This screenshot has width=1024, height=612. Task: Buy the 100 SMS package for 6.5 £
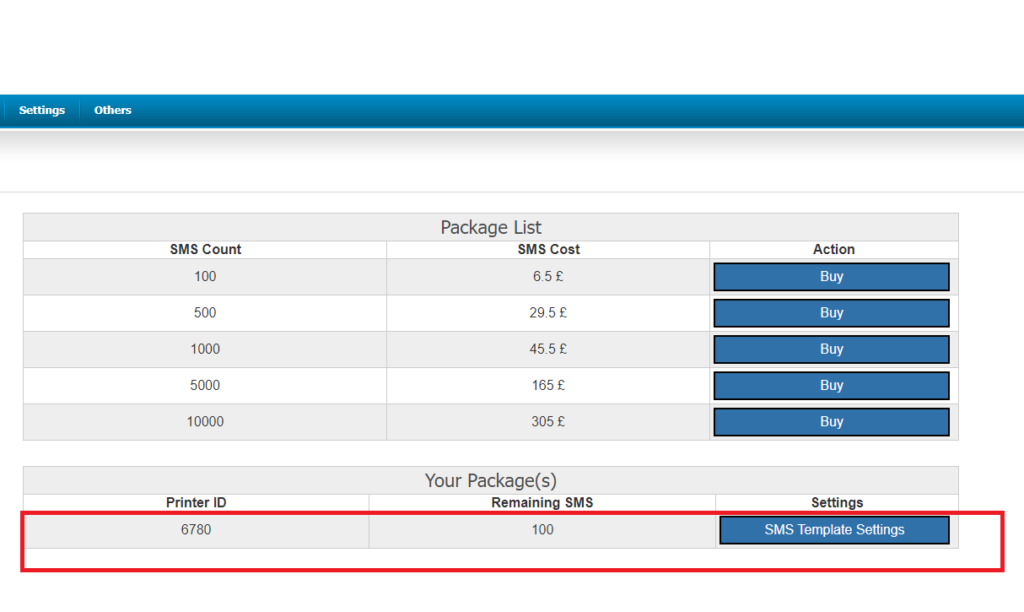(x=831, y=277)
